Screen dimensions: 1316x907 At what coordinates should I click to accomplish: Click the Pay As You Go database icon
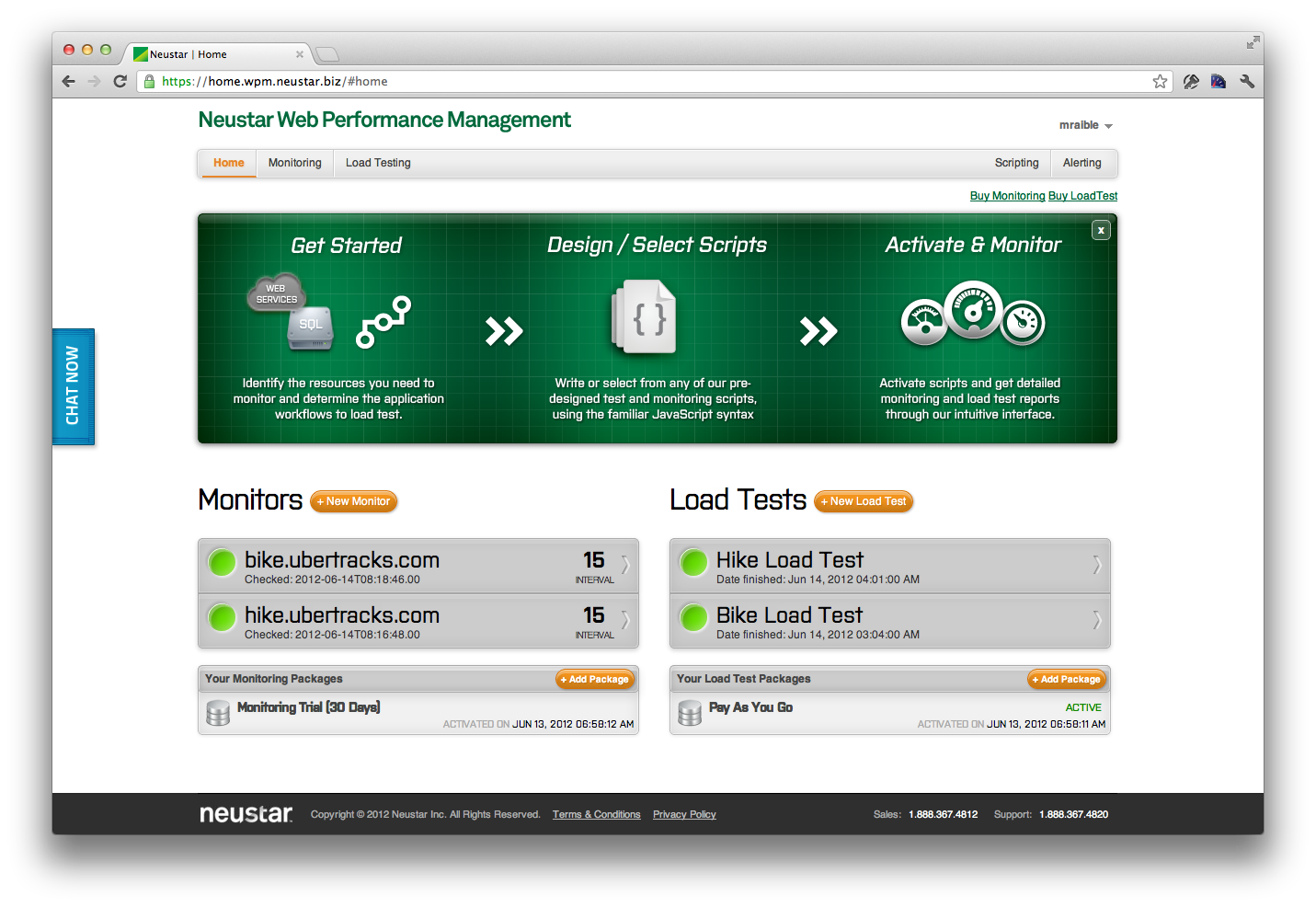[x=690, y=713]
